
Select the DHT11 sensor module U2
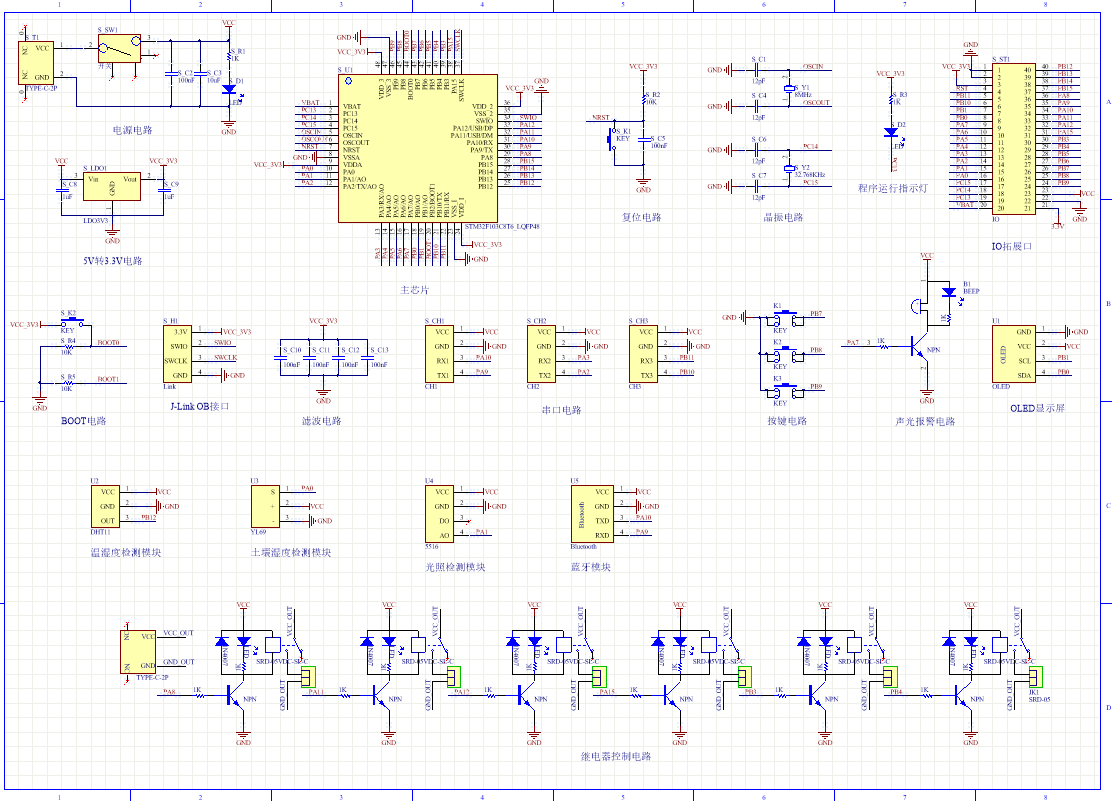108,506
